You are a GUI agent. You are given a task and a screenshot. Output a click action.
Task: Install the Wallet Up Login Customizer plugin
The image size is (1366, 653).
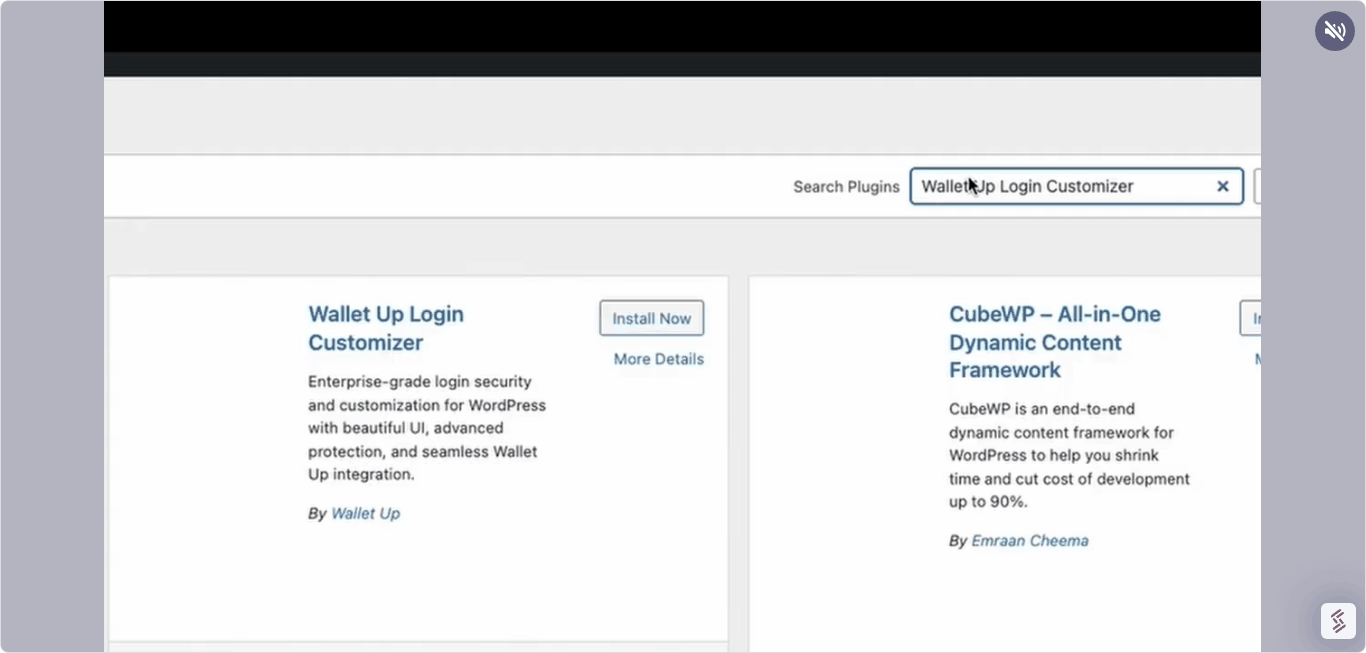click(x=651, y=318)
